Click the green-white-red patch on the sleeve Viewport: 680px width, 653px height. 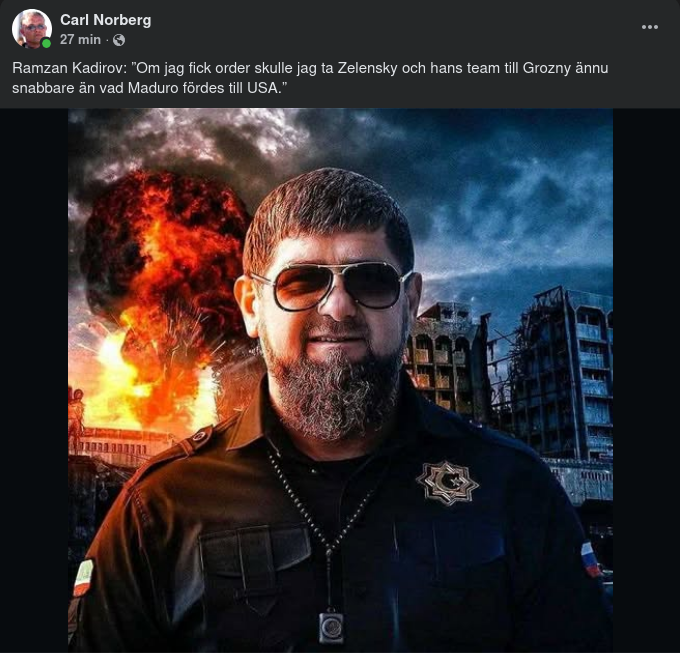(83, 577)
